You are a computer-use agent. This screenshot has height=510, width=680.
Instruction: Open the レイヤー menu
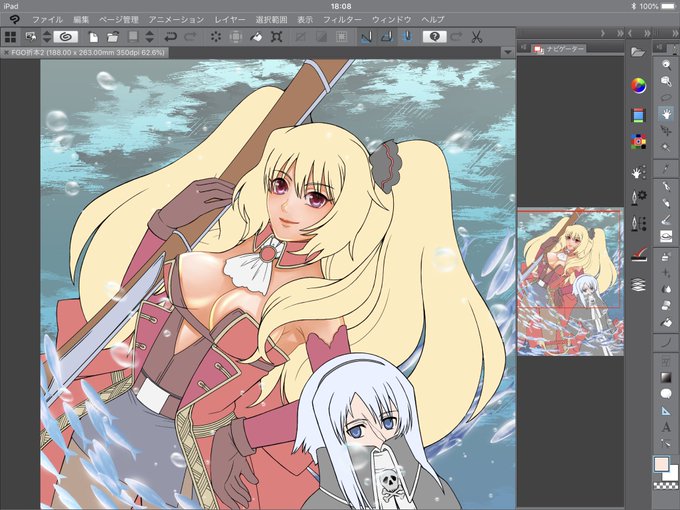(x=230, y=20)
